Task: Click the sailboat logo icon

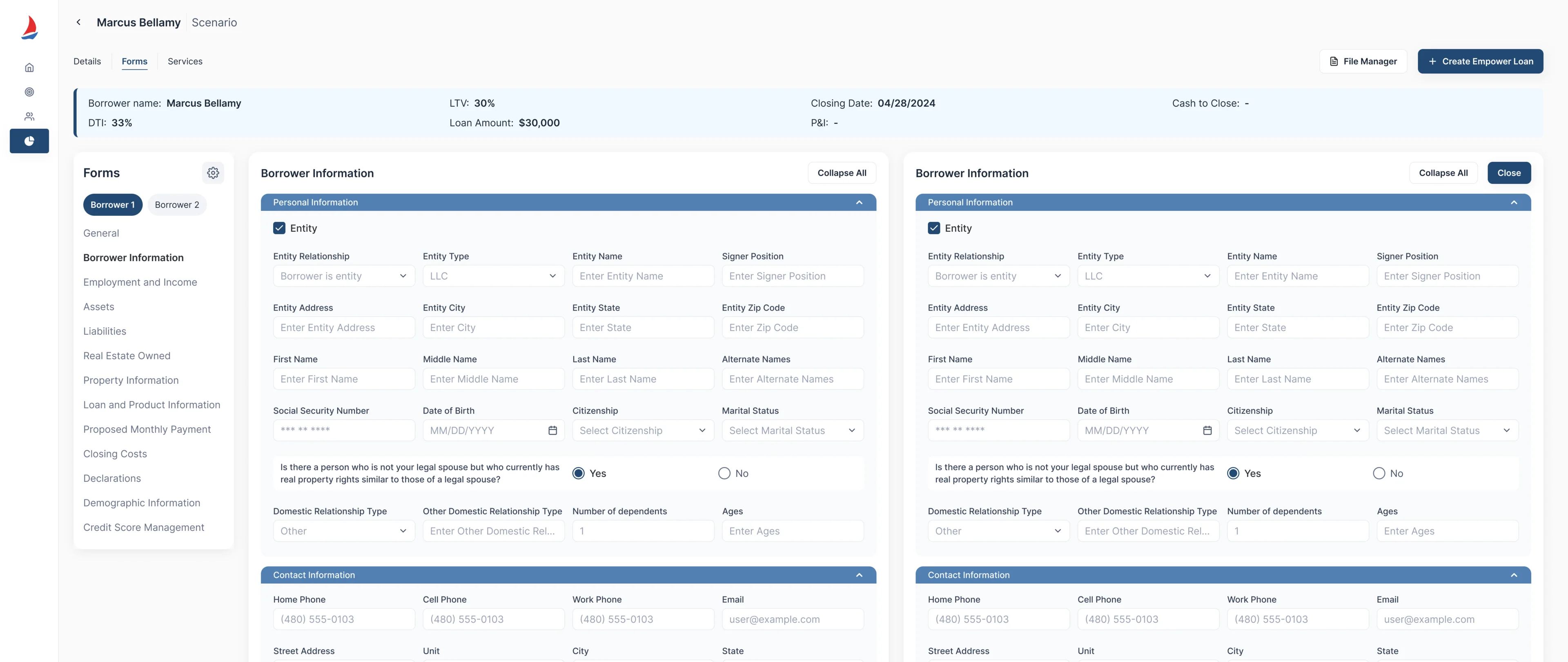Action: (29, 28)
